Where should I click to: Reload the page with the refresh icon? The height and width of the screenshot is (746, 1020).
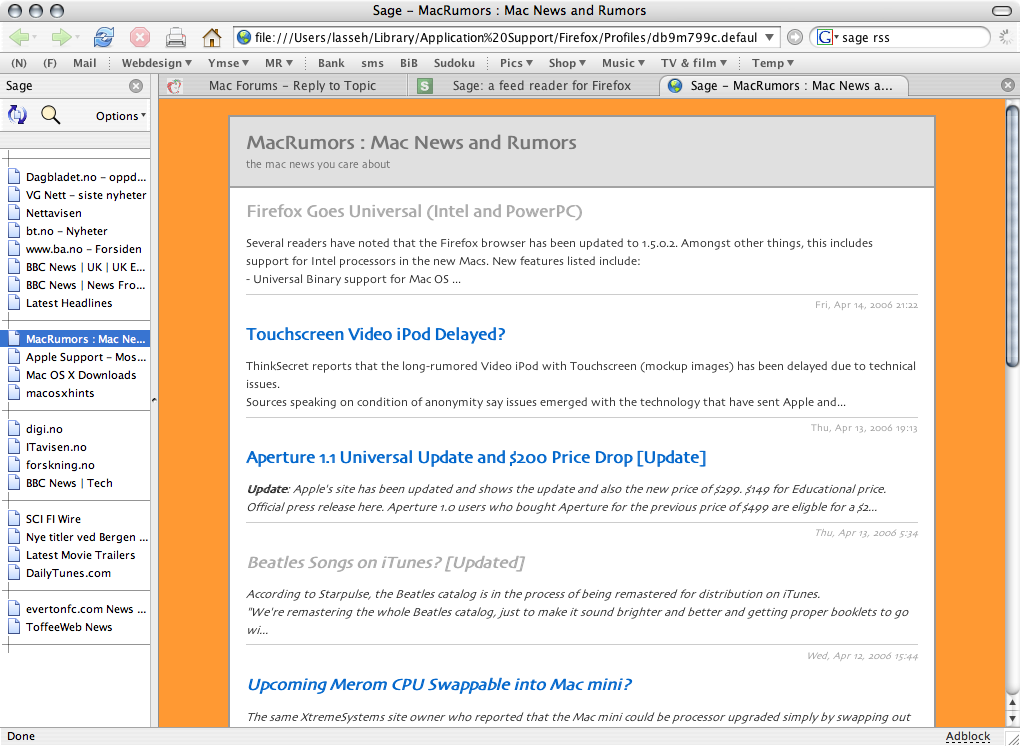[x=103, y=37]
